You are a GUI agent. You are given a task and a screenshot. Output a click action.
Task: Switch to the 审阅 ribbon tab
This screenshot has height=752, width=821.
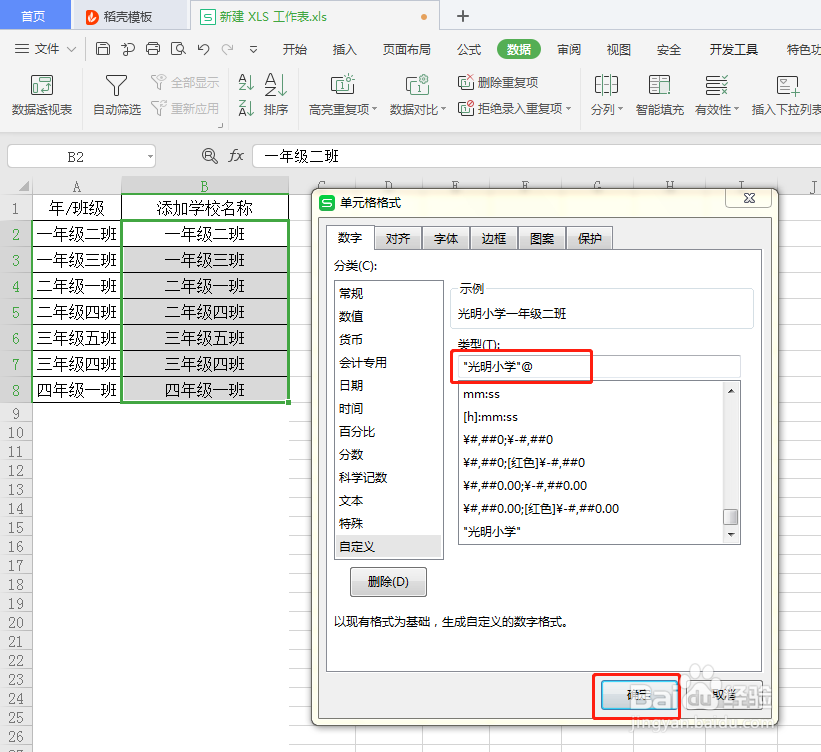pyautogui.click(x=568, y=47)
